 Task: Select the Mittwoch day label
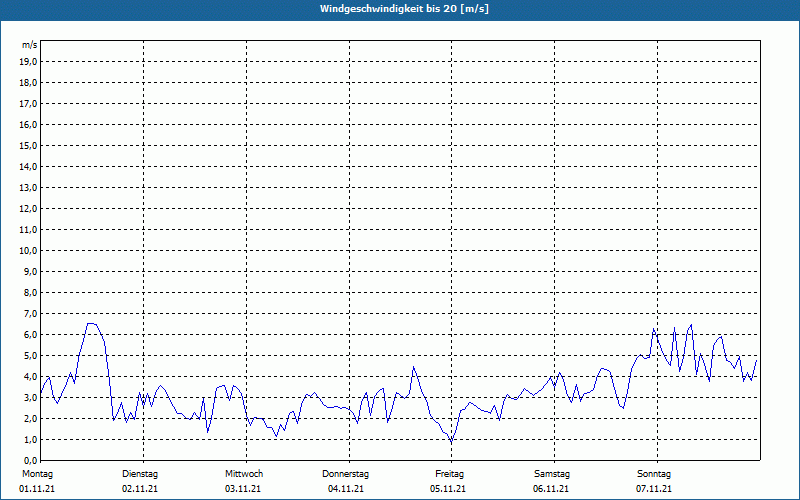click(244, 474)
